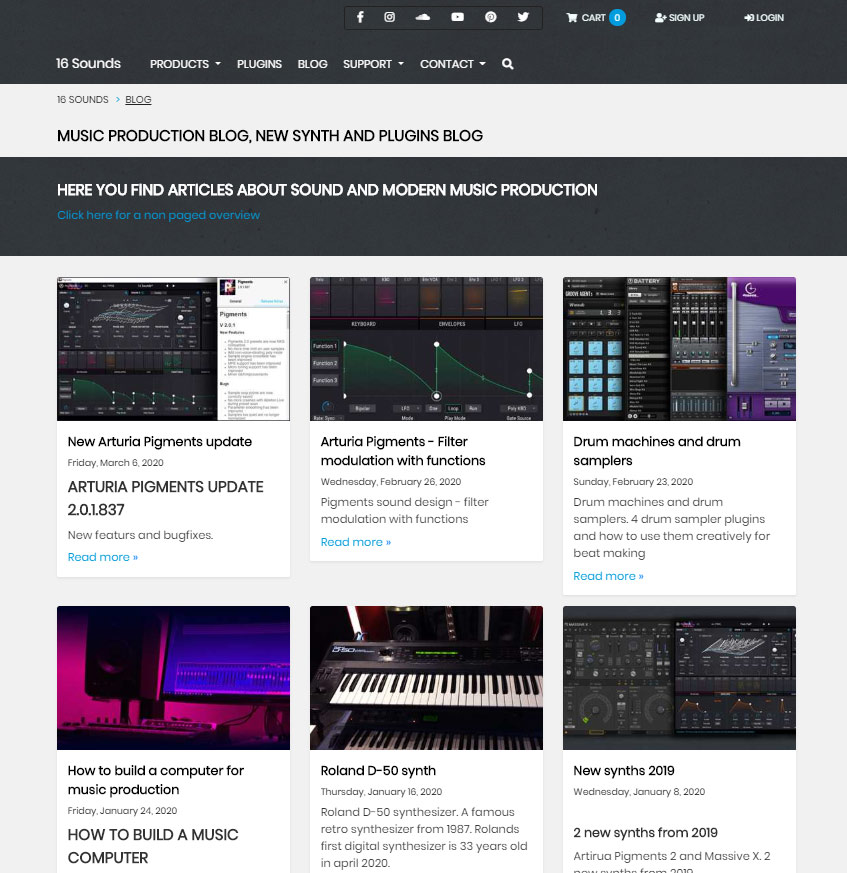
Task: Click the Pinterest icon in header
Action: [x=490, y=18]
